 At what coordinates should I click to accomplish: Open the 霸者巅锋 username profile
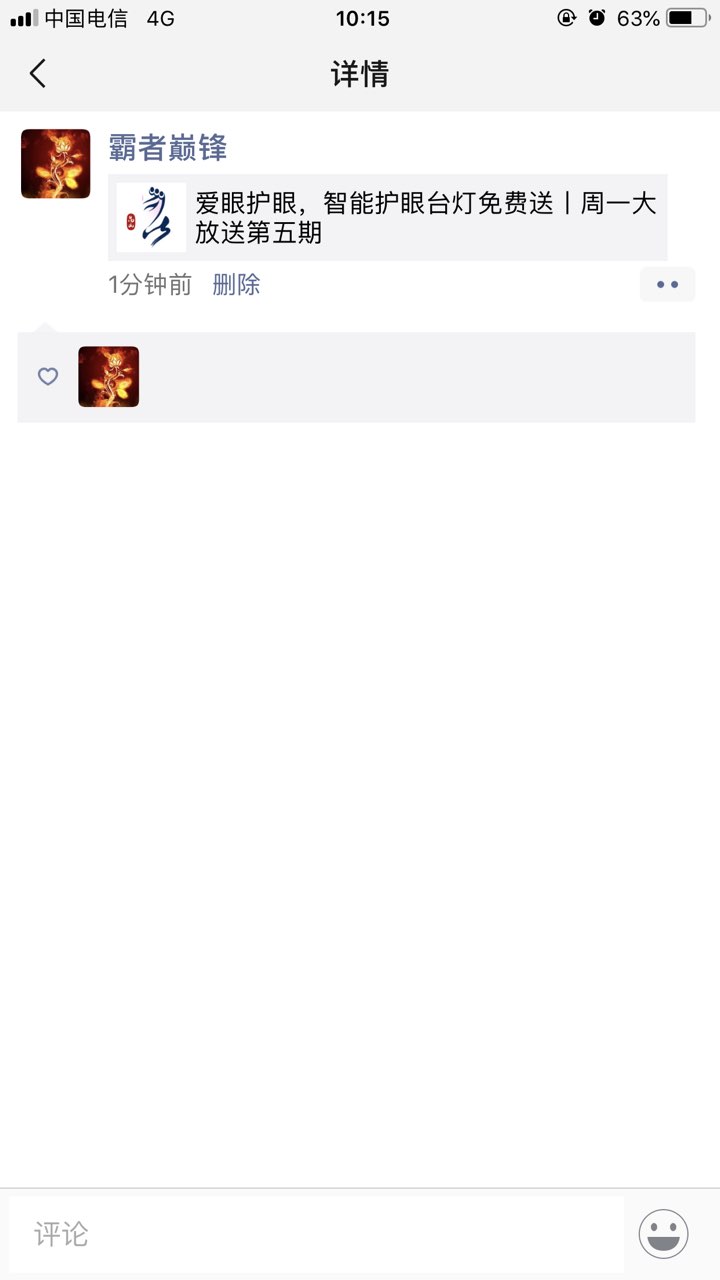tap(168, 149)
